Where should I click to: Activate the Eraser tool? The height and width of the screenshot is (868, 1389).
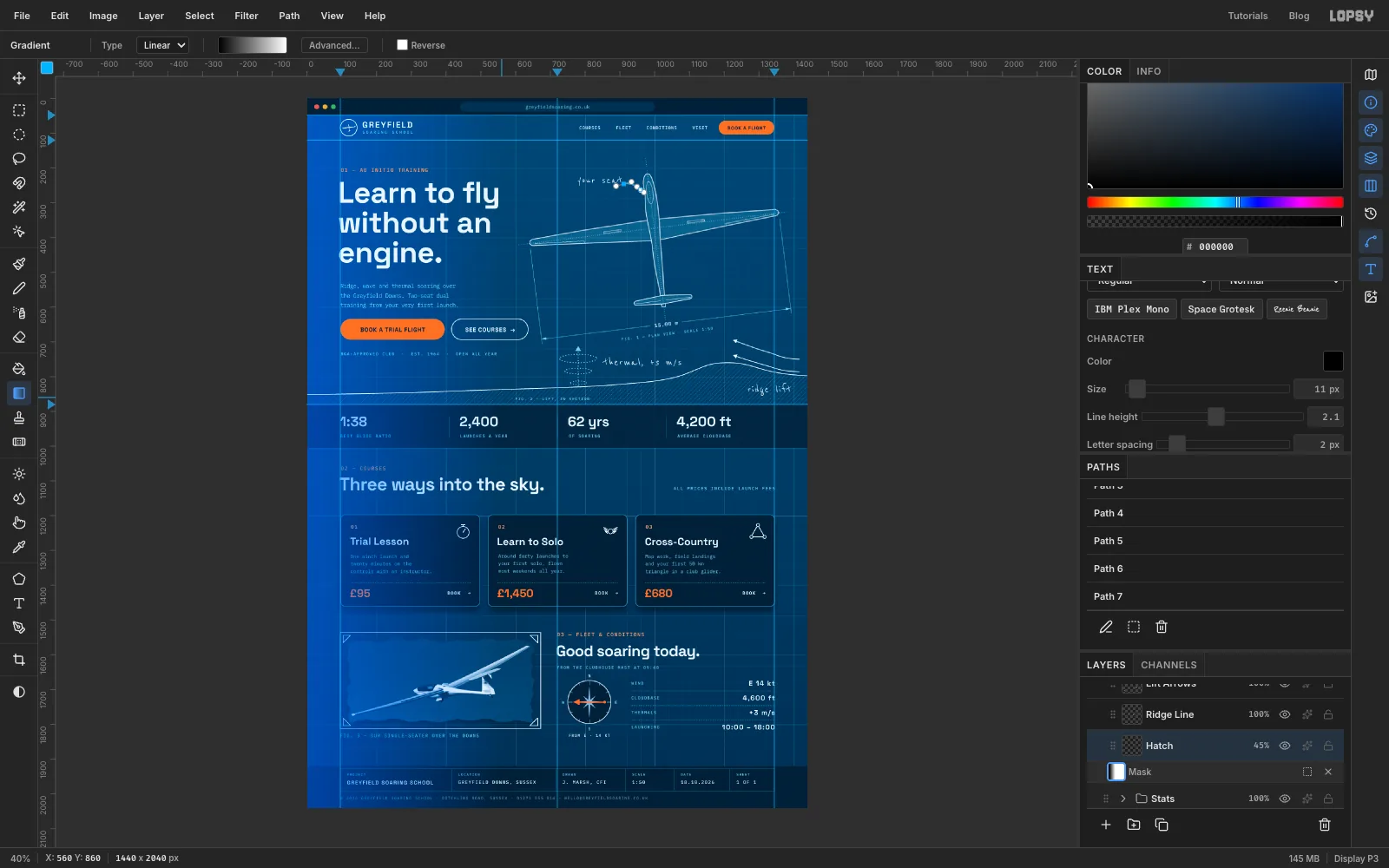coord(19,337)
